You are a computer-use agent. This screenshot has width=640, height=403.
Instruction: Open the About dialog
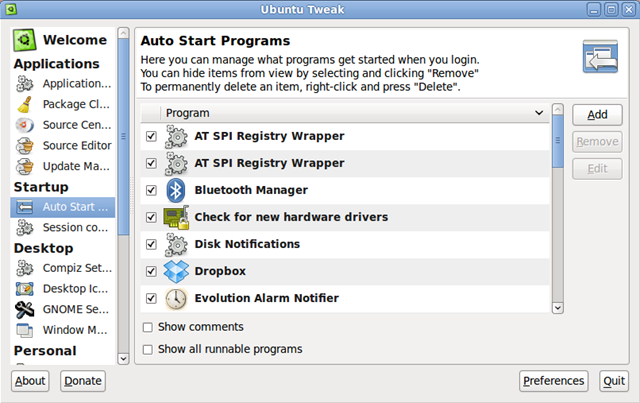pyautogui.click(x=30, y=381)
